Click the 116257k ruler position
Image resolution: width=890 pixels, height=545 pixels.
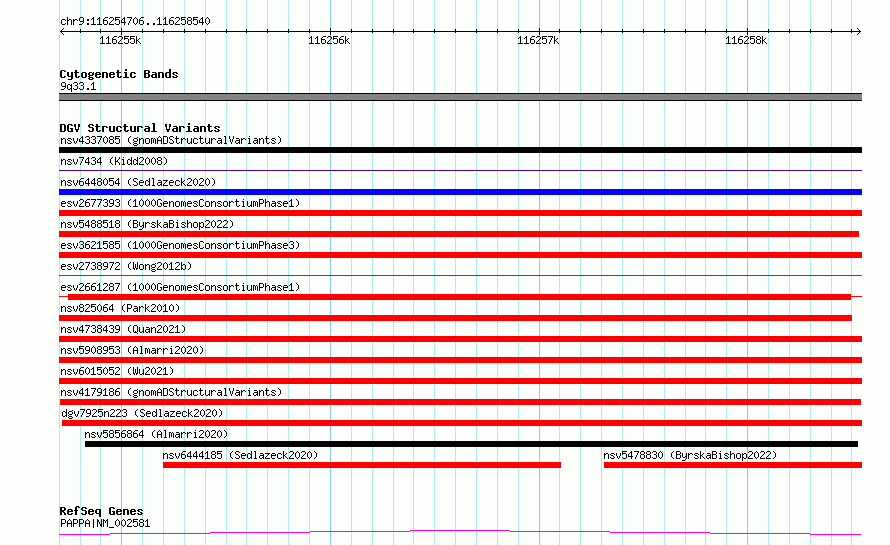538,40
